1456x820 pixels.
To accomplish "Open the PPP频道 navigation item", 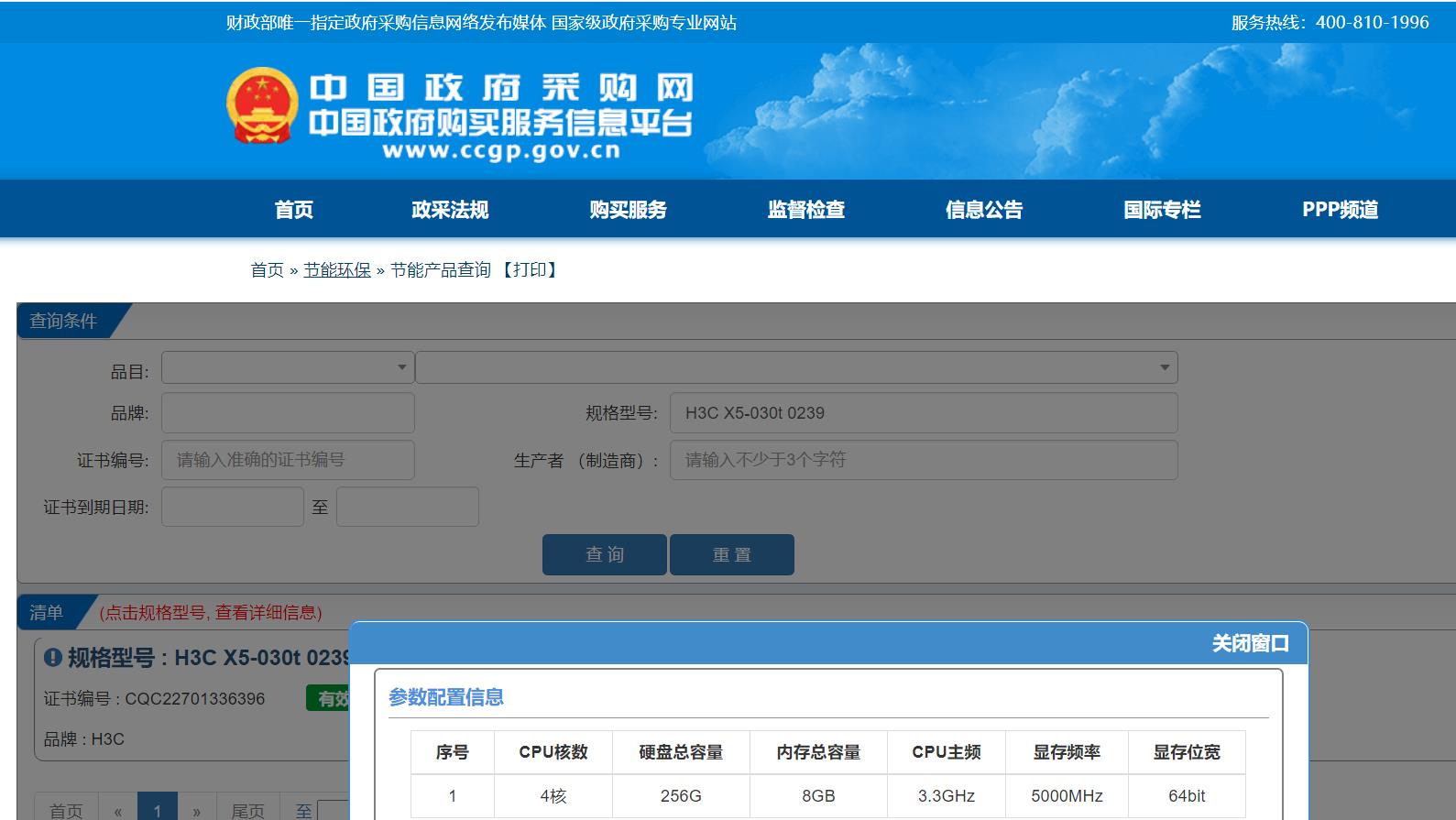I will (x=1340, y=210).
